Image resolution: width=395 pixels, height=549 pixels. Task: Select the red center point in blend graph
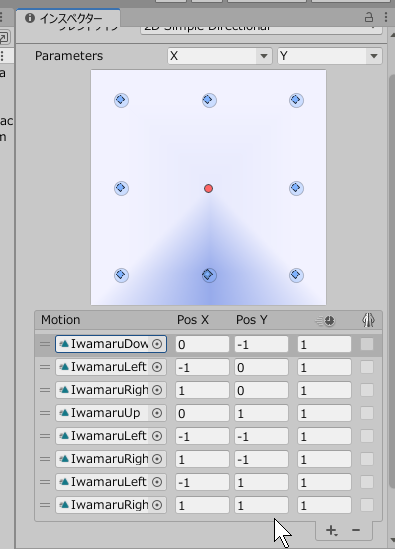coord(208,189)
